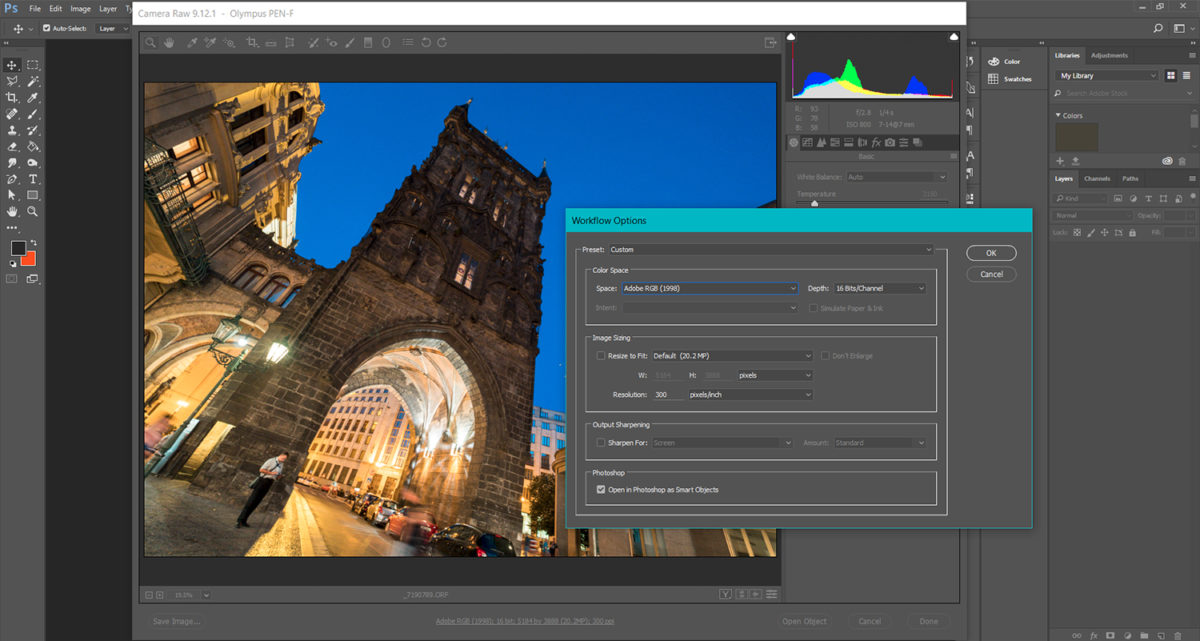Click Cancel in Workflow Options dialog
1200x641 pixels.
coord(991,274)
